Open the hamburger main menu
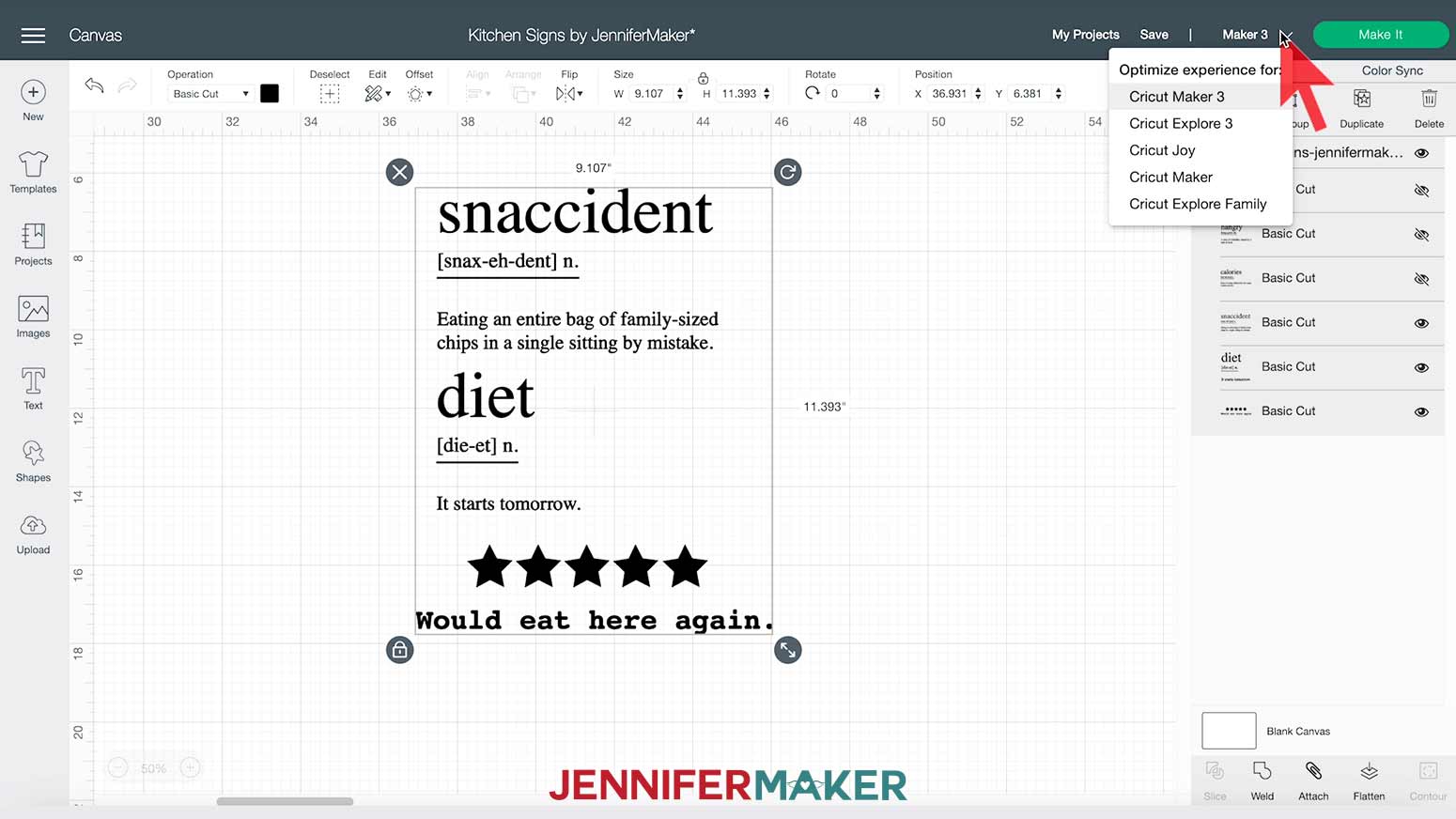Image resolution: width=1456 pixels, height=819 pixels. 33,35
